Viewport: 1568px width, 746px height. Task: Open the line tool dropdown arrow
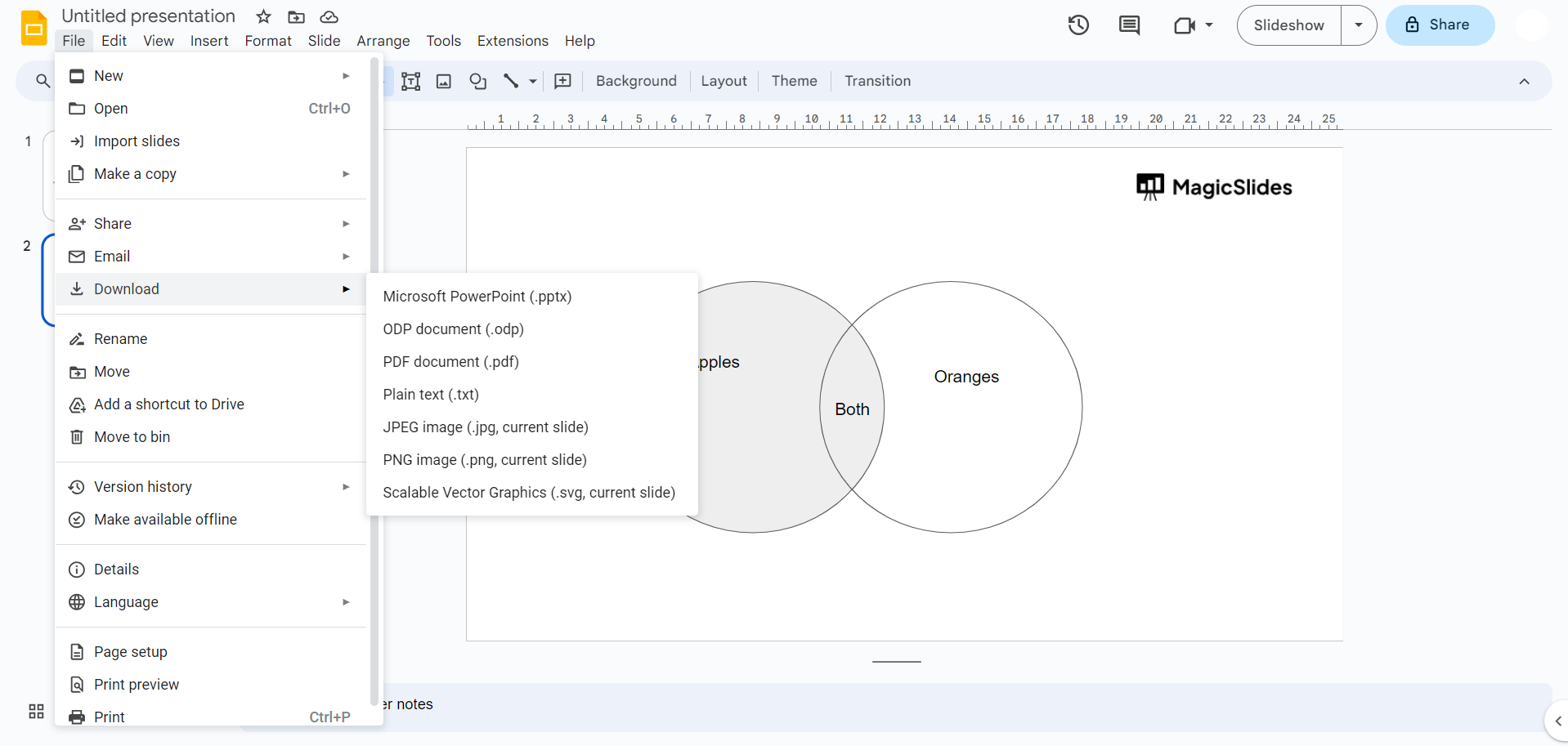533,81
